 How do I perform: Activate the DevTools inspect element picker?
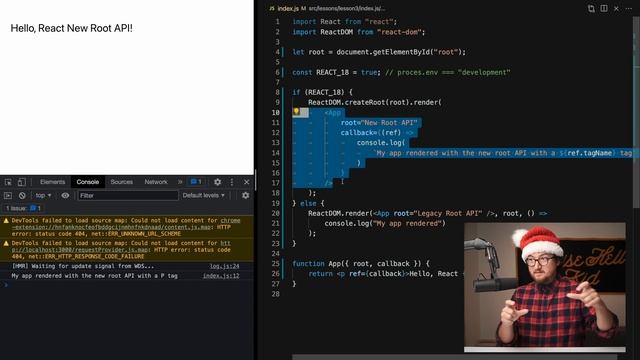8,182
